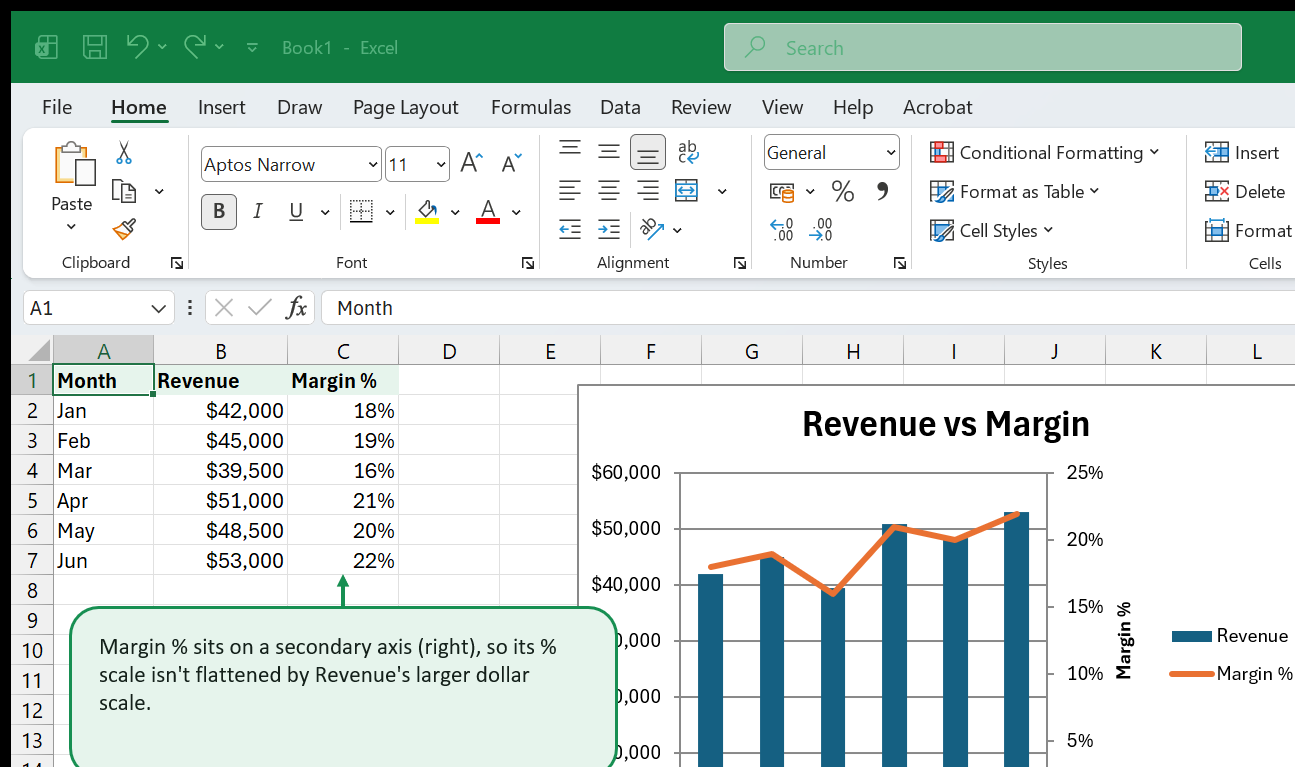Toggle Align Right
1295x767 pixels.
click(x=648, y=190)
